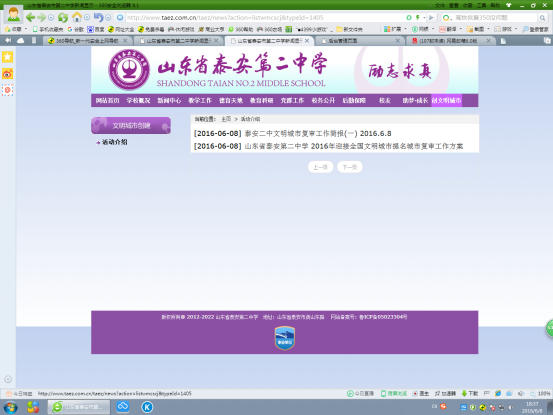553x415 pixels.
Task: Expand the back history dropdown arrow
Action: point(51,17)
